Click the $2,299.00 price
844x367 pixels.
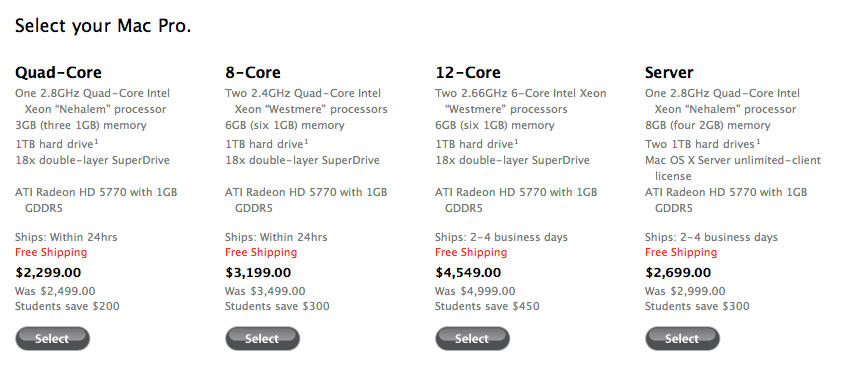48,272
